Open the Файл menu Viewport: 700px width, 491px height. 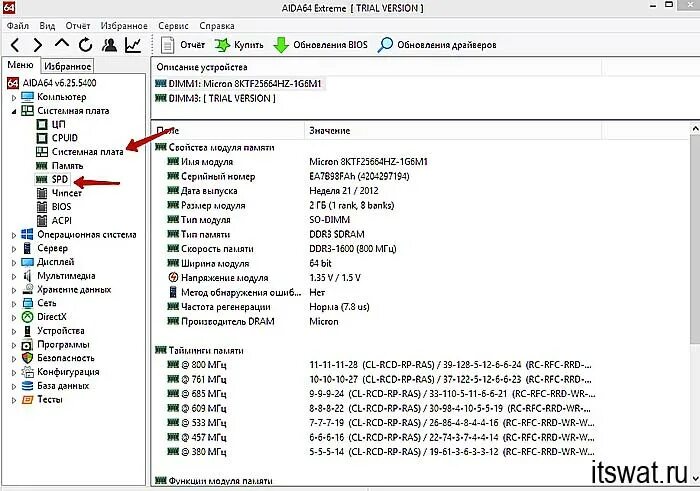click(18, 26)
